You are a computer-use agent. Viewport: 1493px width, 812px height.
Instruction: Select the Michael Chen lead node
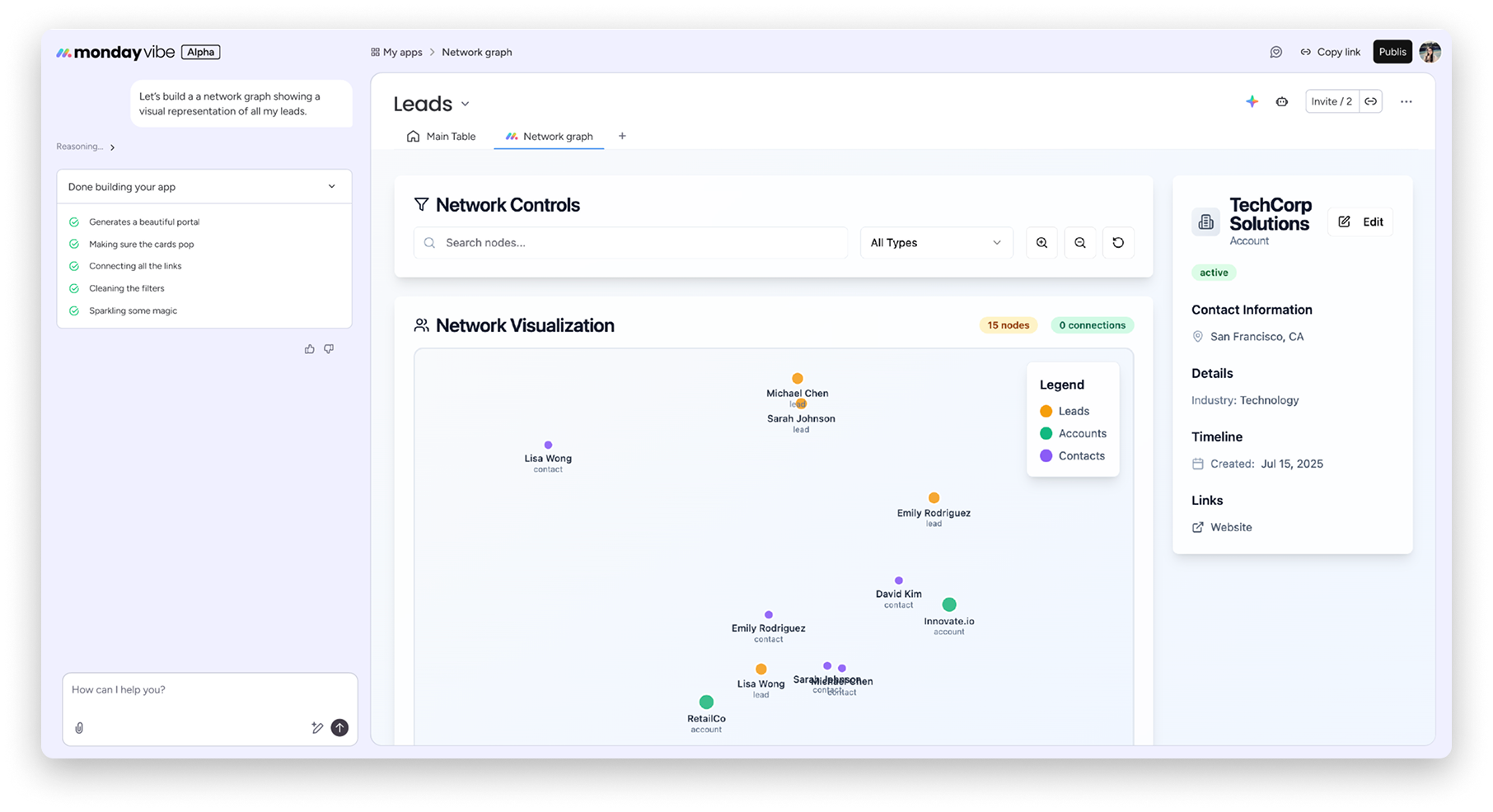(797, 379)
